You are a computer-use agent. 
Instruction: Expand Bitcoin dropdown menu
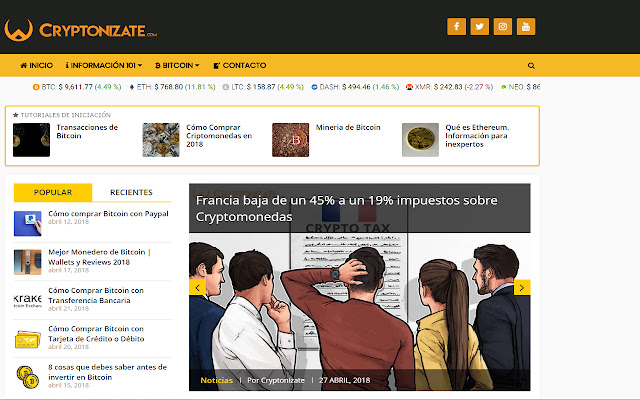177,65
